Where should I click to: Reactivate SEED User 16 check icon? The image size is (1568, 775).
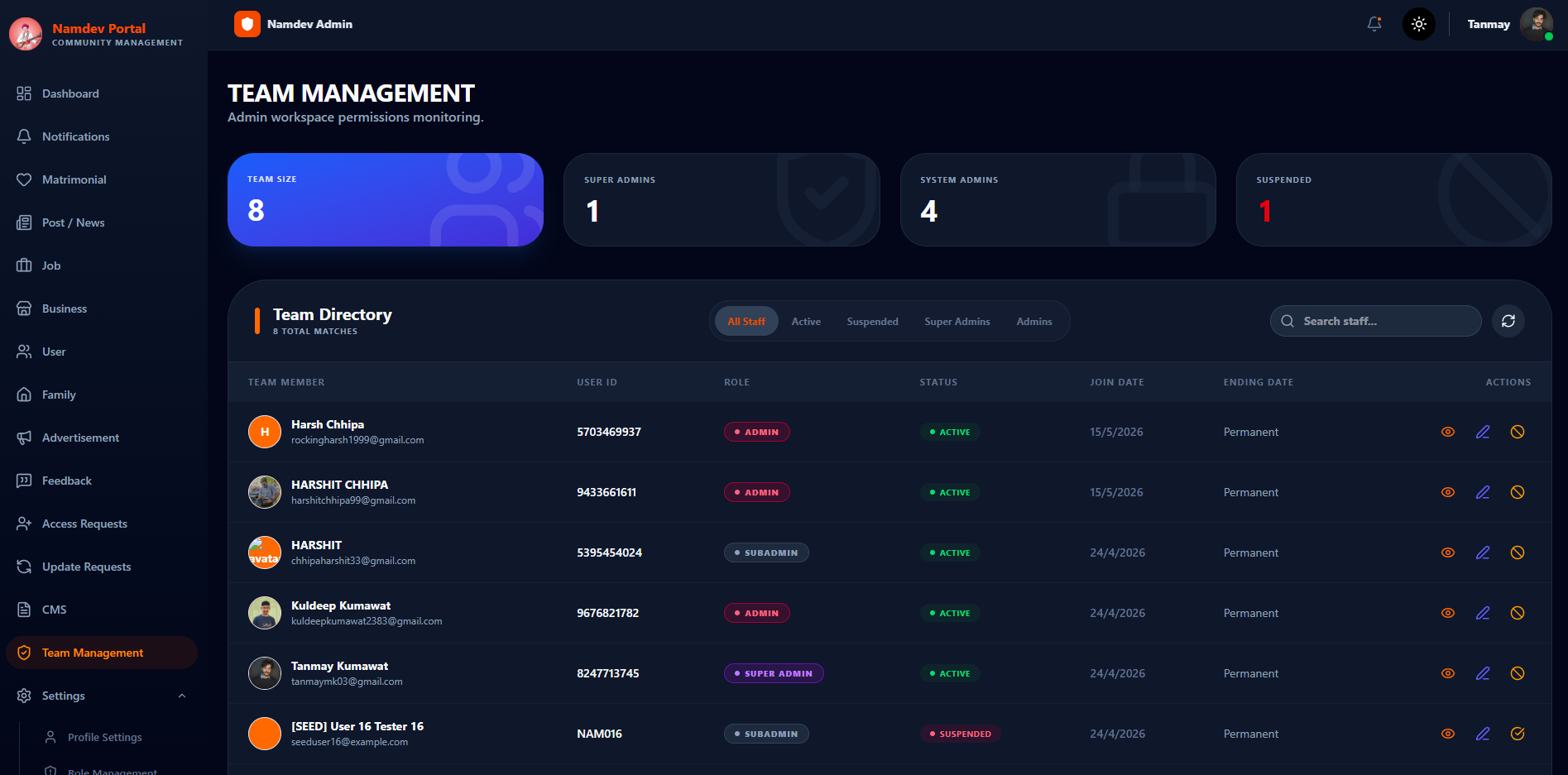[1518, 734]
